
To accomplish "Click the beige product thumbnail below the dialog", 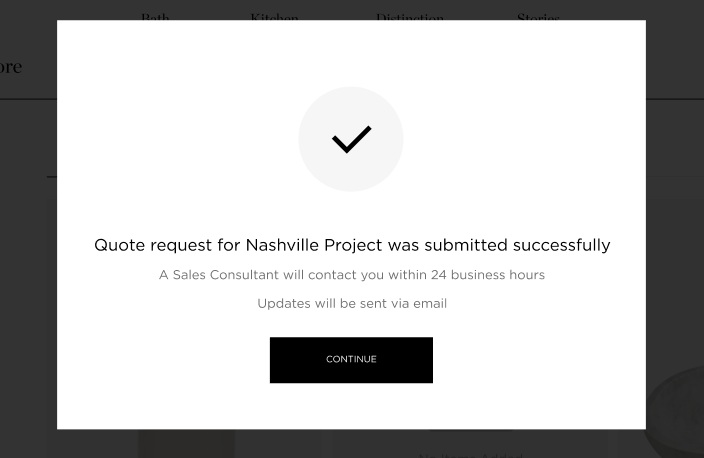I will [x=186, y=443].
